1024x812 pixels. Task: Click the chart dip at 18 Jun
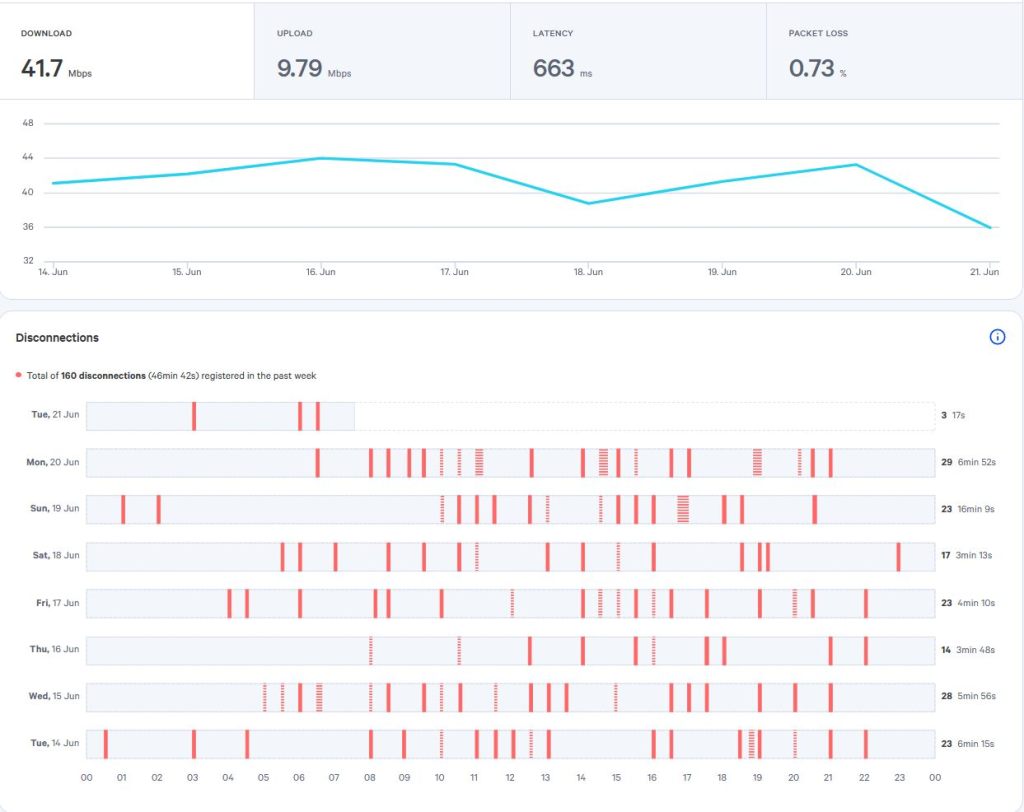click(589, 203)
